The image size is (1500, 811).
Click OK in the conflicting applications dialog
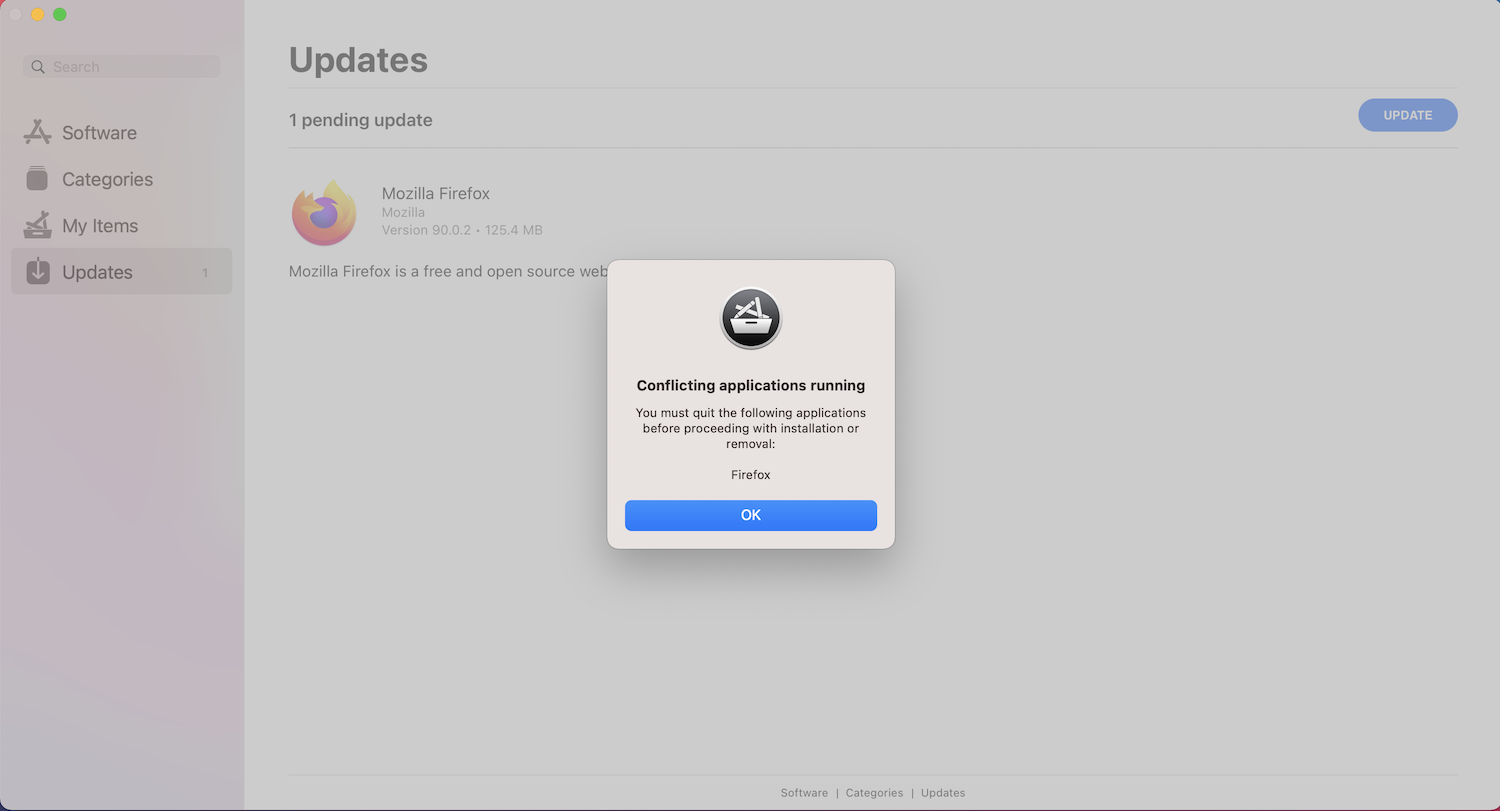751,515
